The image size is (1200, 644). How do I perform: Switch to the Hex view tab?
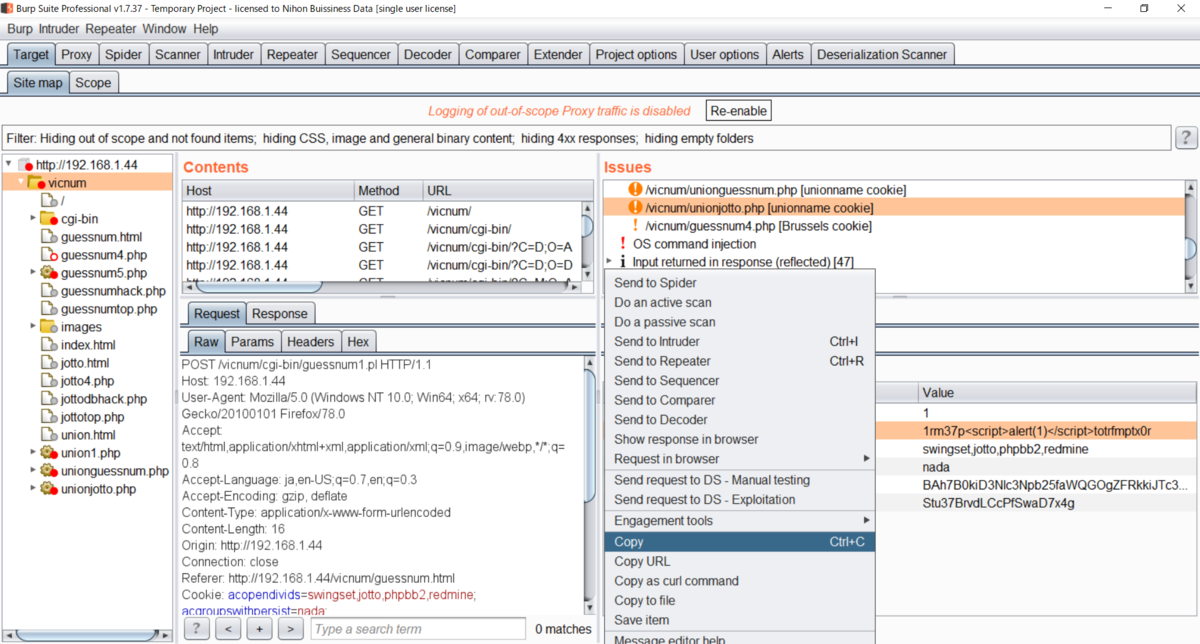pos(358,342)
